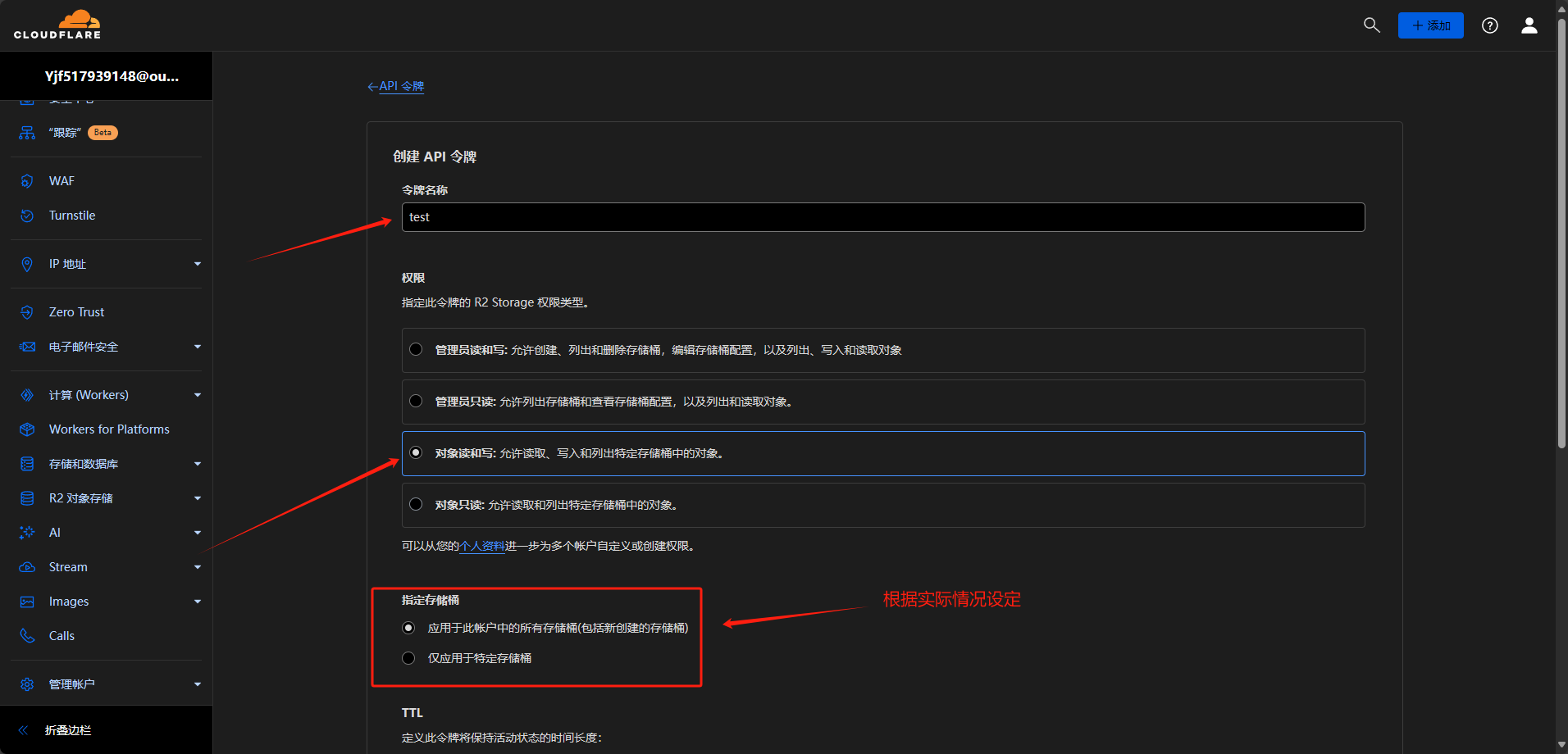Screen dimensions: 1568x754
Task: Click the account name Yjf517939148@ou...
Action: pyautogui.click(x=112, y=76)
